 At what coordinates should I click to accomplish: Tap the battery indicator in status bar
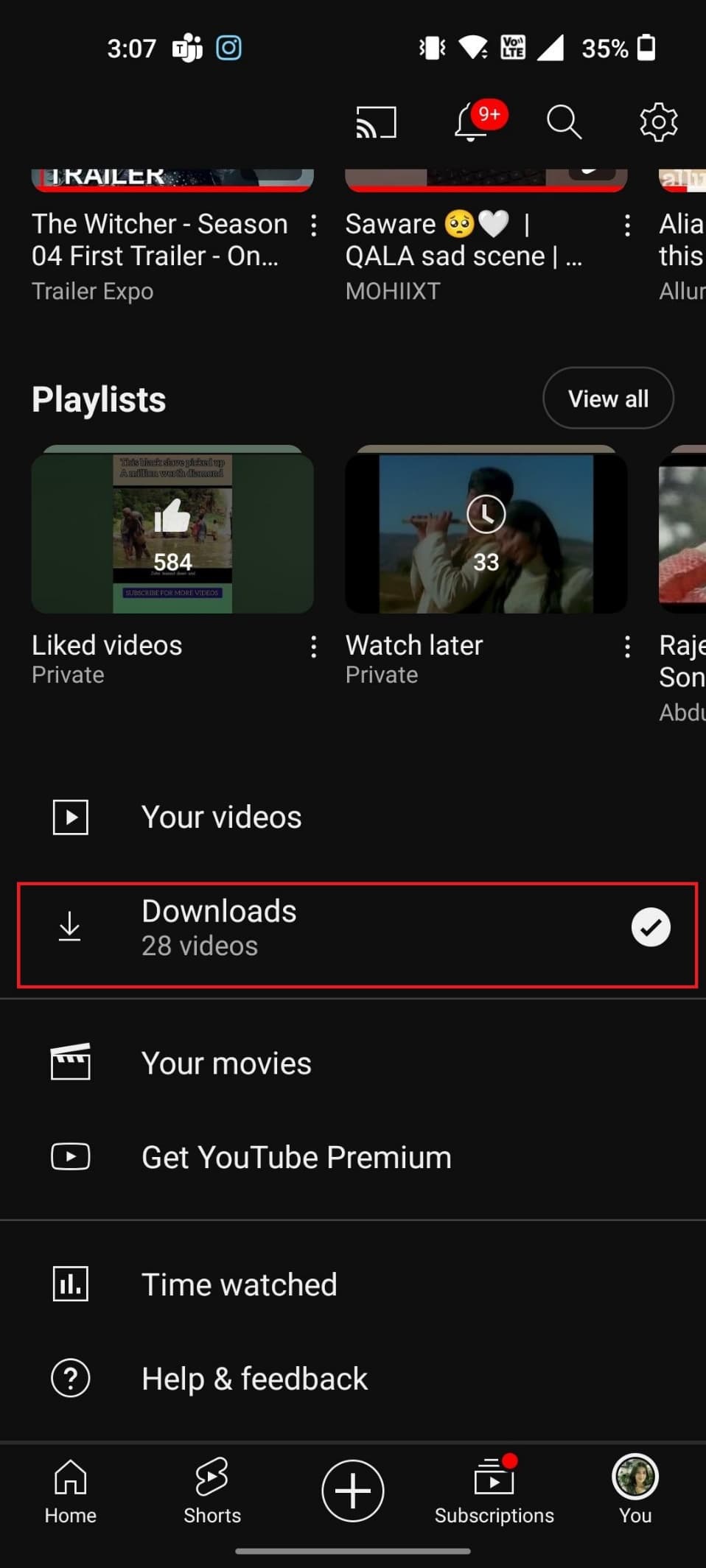click(646, 47)
